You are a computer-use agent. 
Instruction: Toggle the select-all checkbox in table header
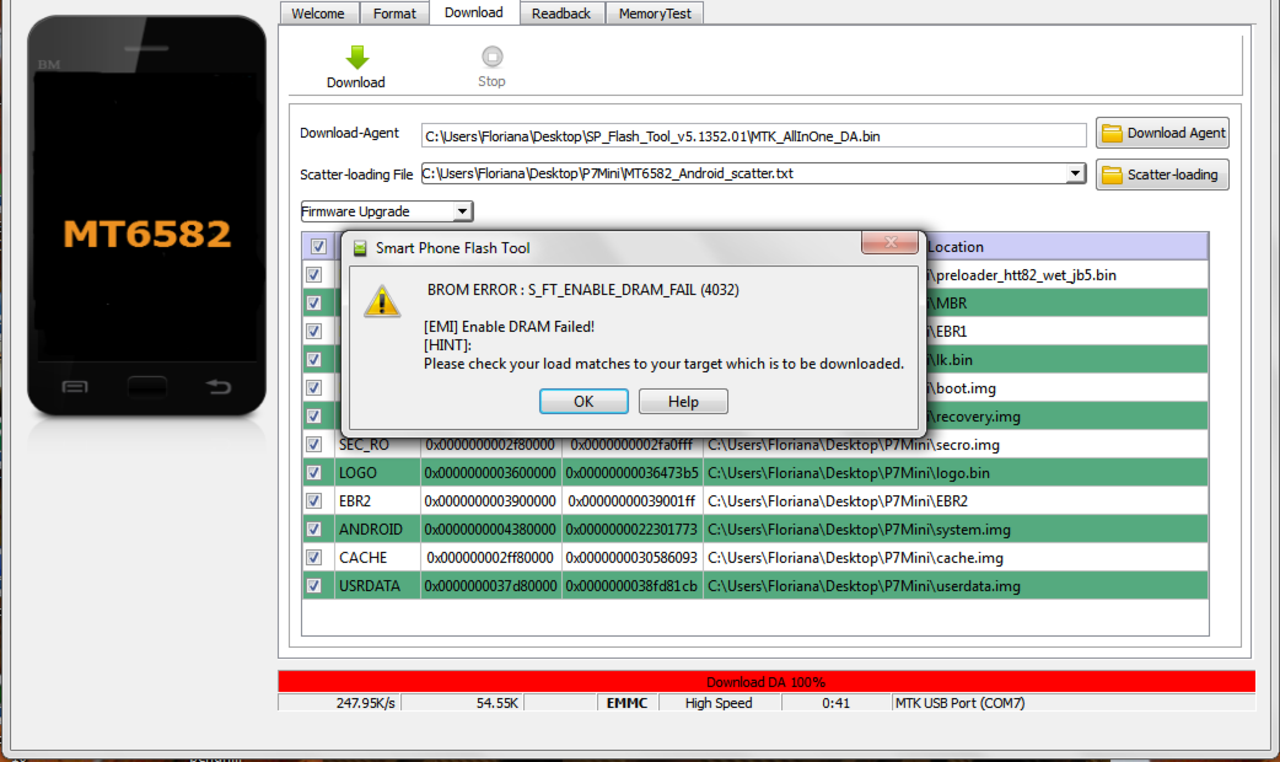click(318, 246)
